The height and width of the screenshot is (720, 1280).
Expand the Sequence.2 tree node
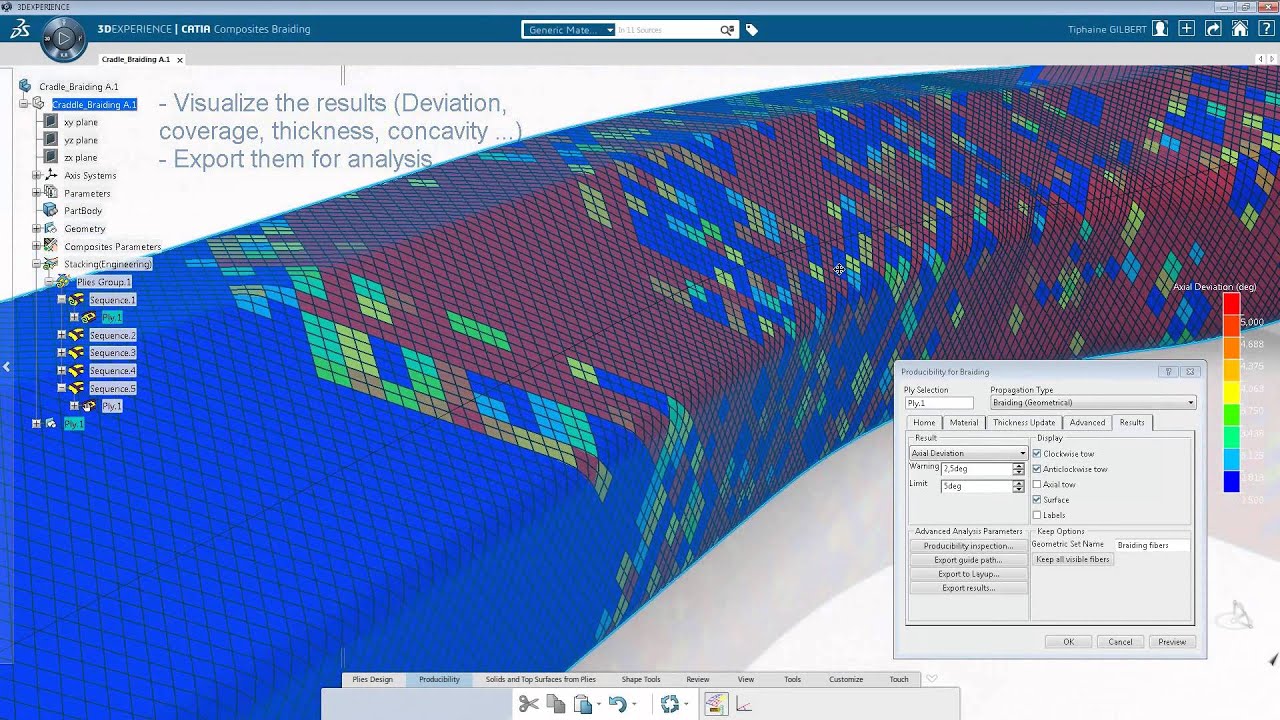coord(61,335)
